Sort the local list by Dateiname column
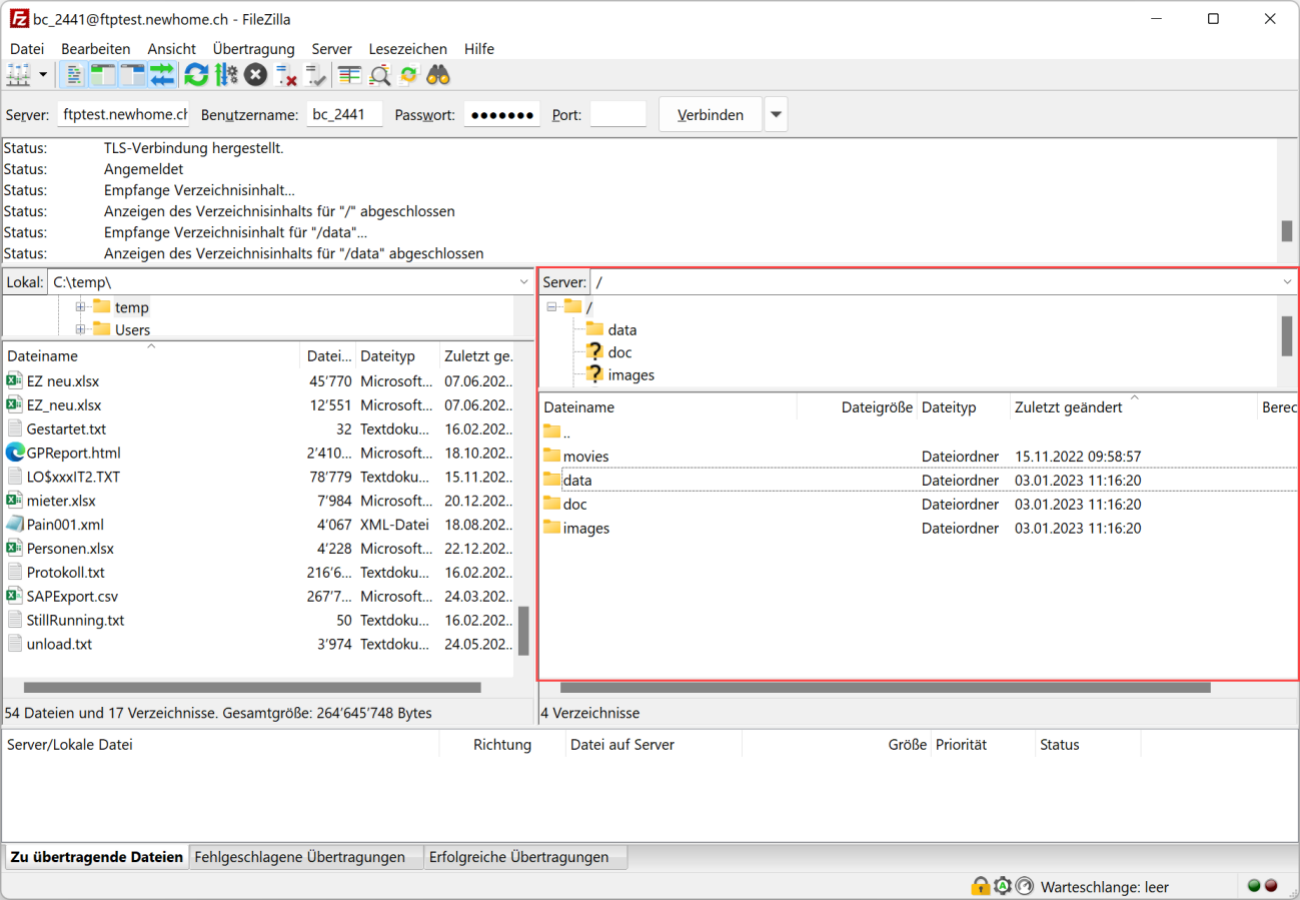 (x=151, y=355)
